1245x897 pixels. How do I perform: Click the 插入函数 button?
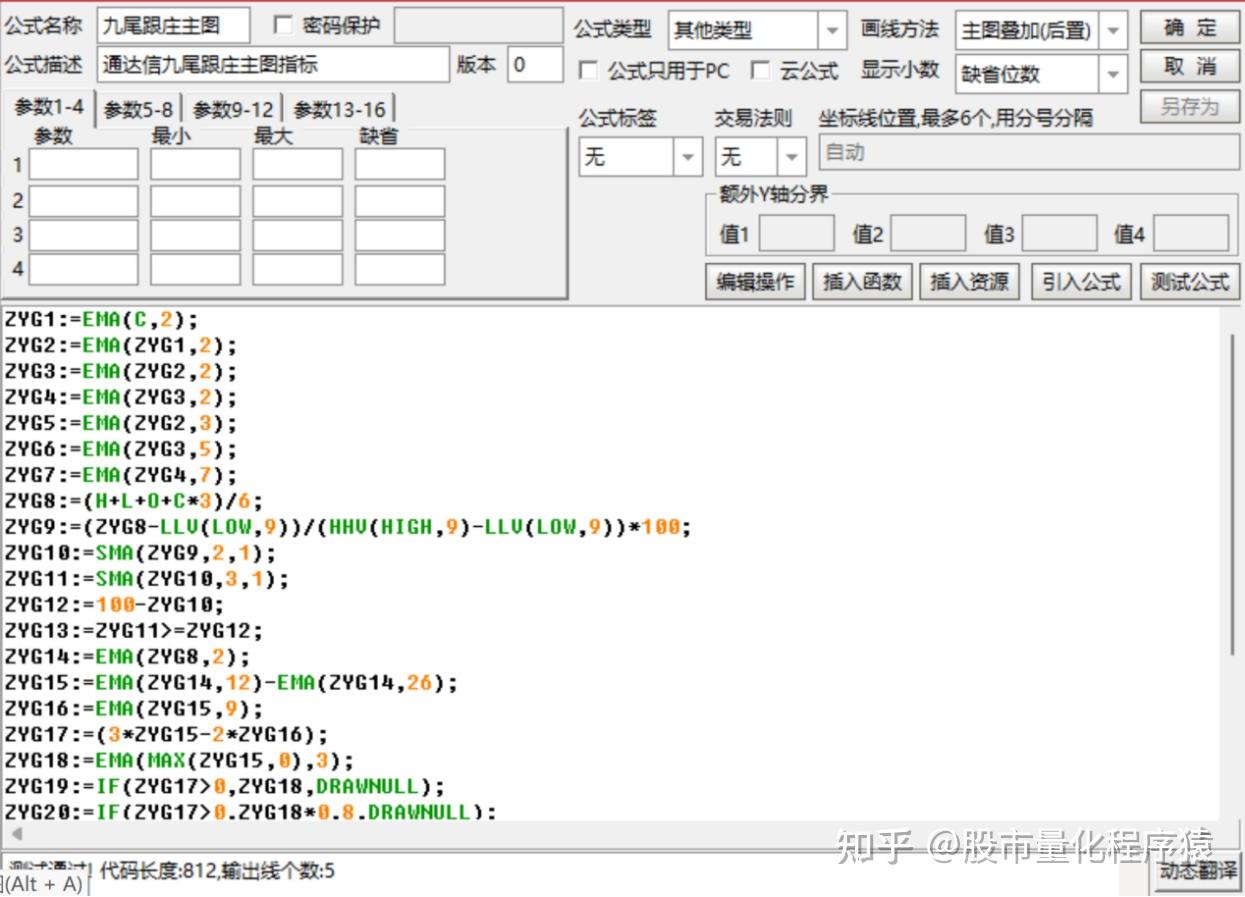click(x=862, y=282)
